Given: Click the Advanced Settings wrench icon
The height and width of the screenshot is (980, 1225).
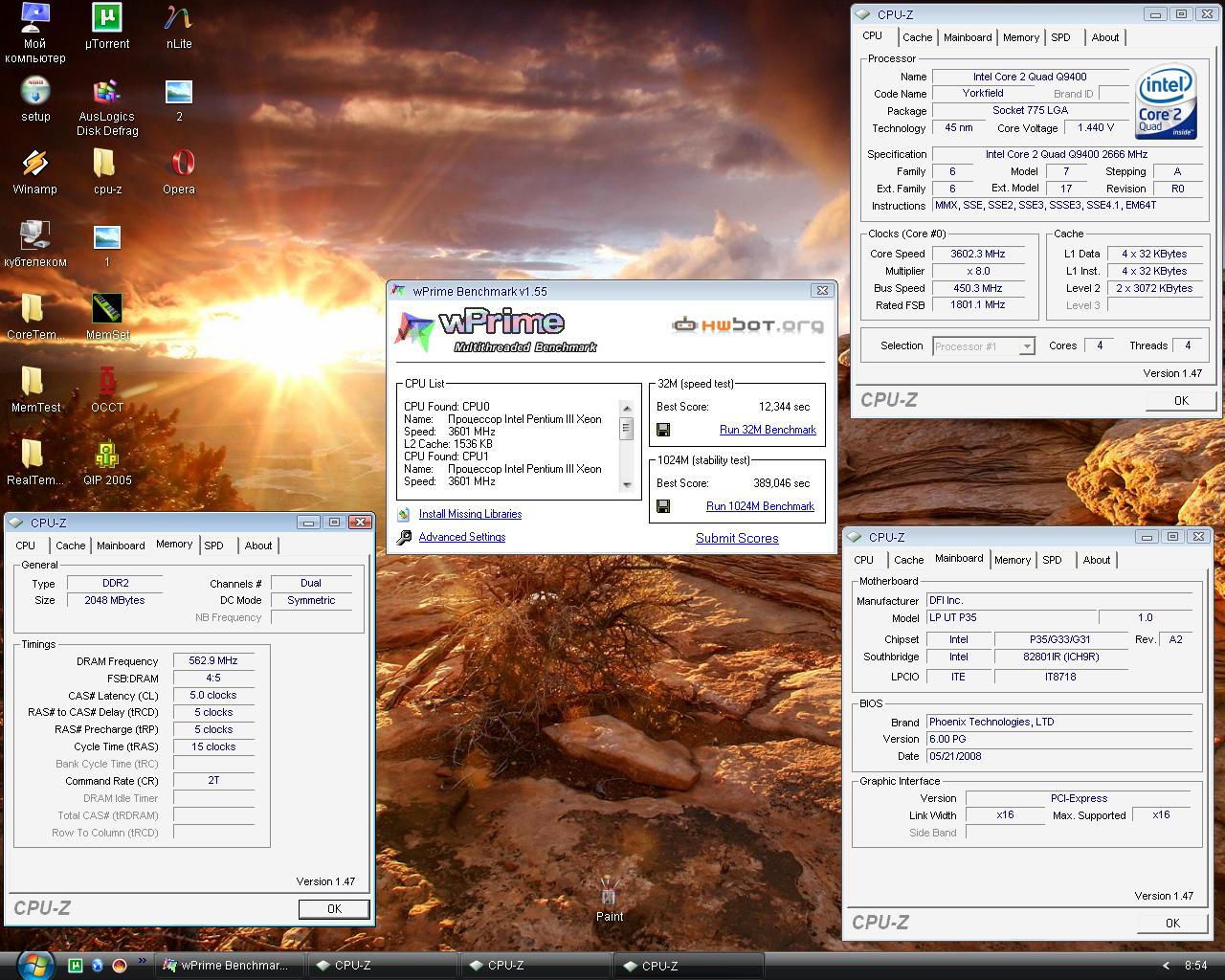Looking at the screenshot, I should point(404,537).
